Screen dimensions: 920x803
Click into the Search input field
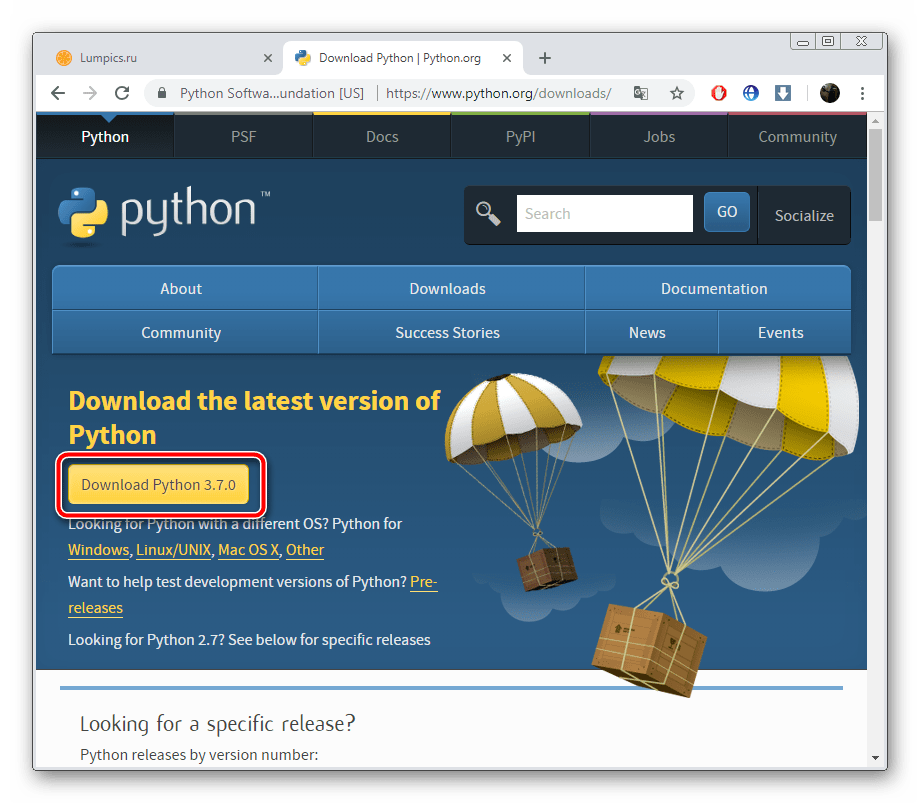click(x=604, y=214)
